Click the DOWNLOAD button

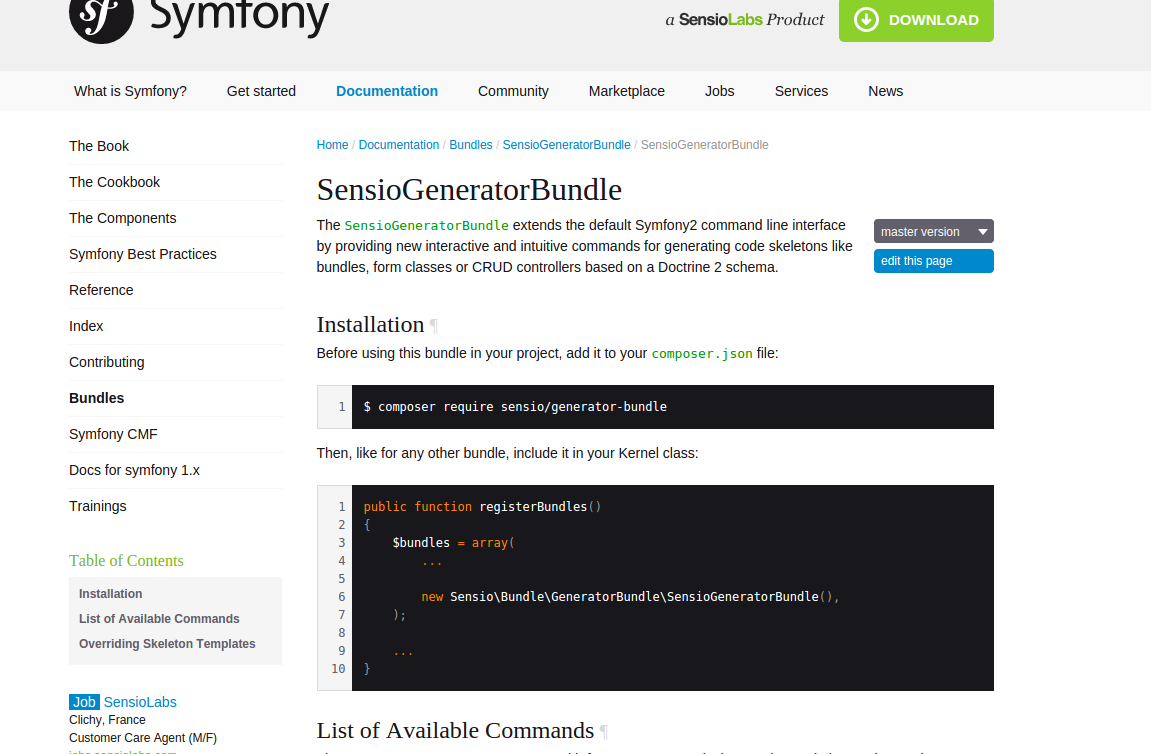[x=916, y=20]
